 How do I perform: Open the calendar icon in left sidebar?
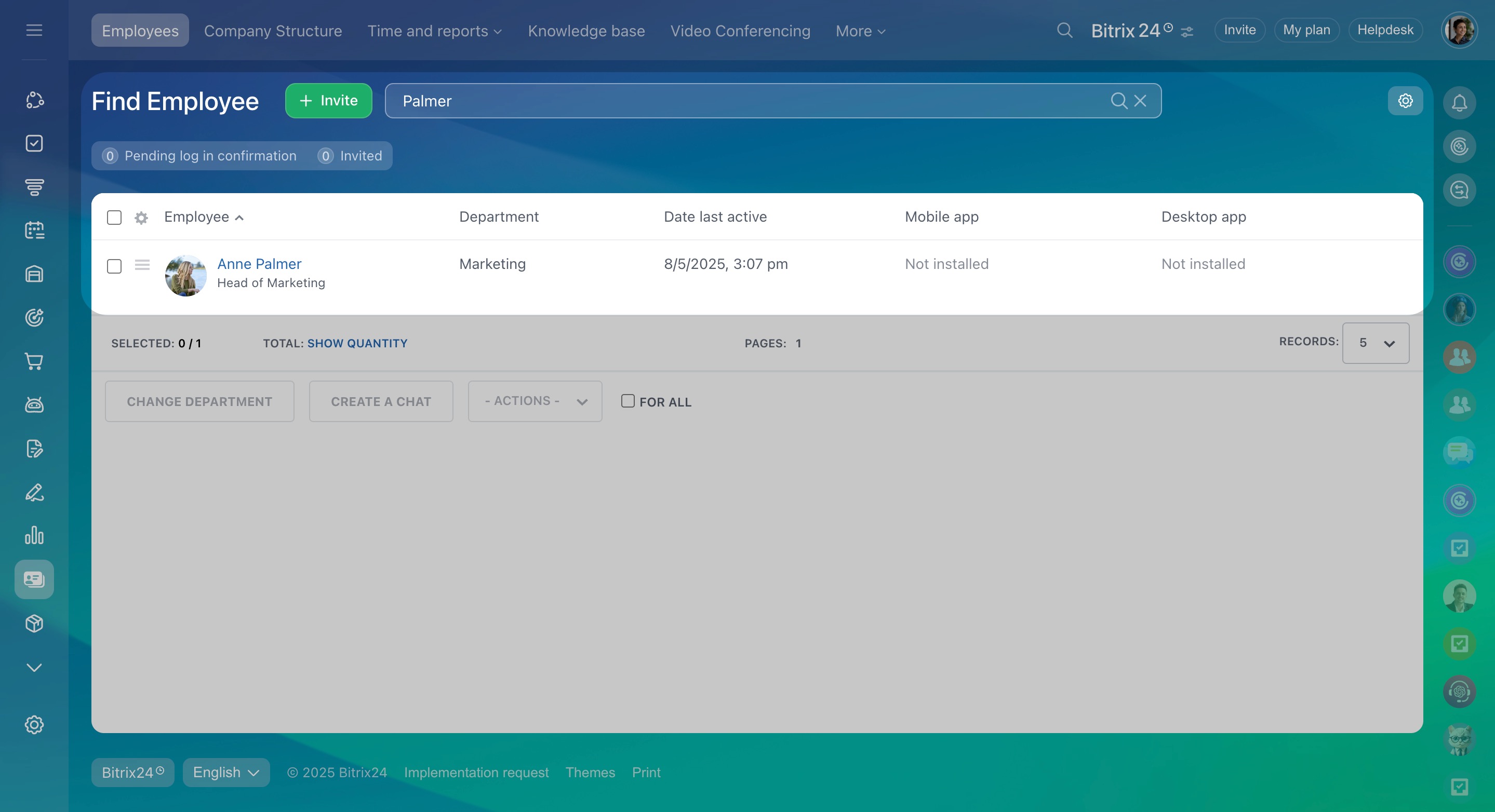34,231
